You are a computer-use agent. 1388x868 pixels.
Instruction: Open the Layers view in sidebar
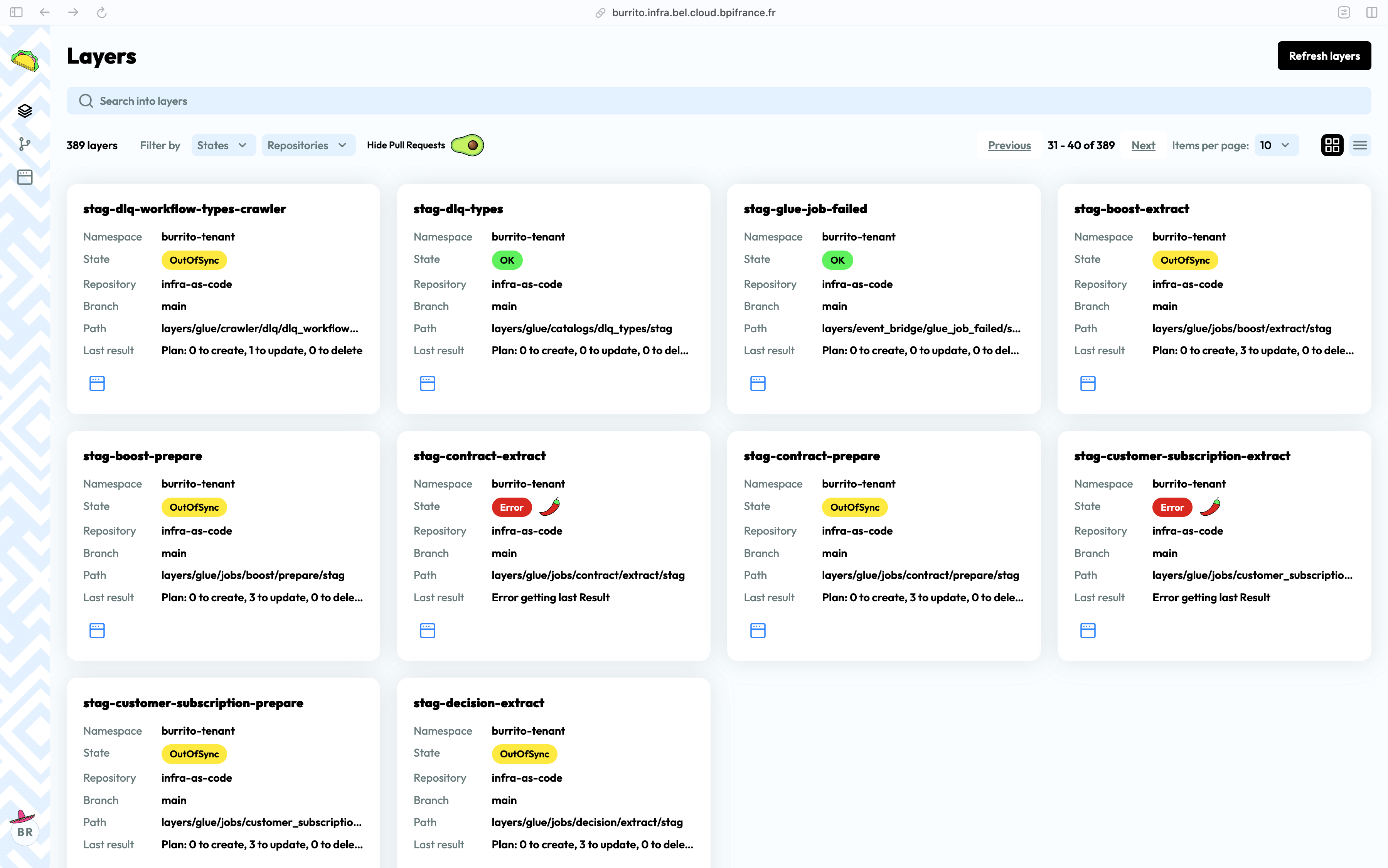tap(25, 111)
